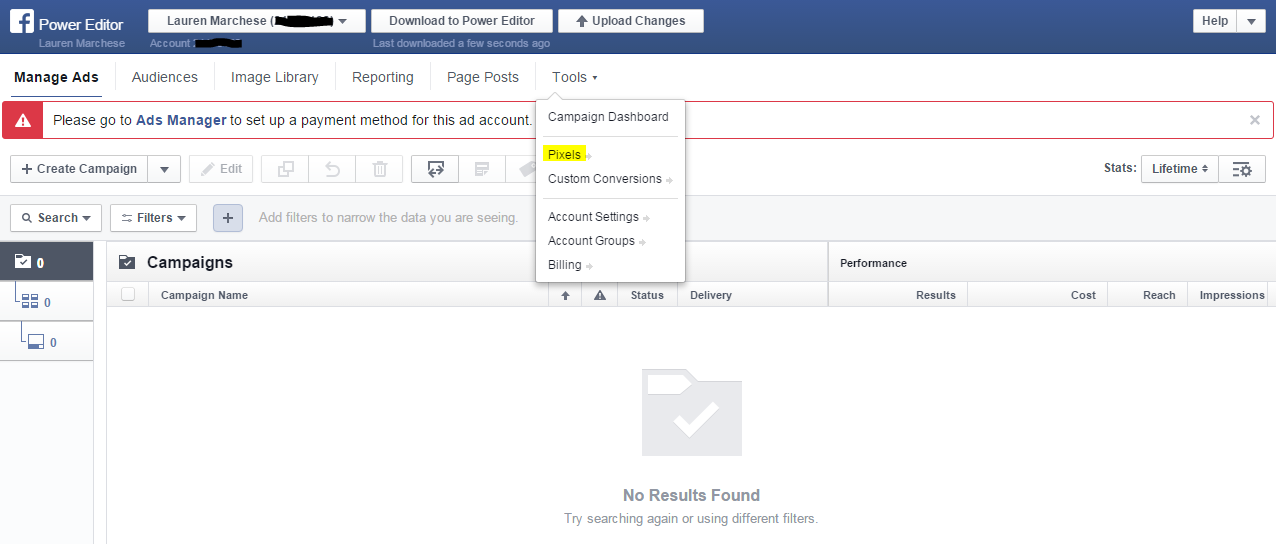Image resolution: width=1276 pixels, height=544 pixels.
Task: Switch to the Manage Ads tab
Action: click(57, 77)
